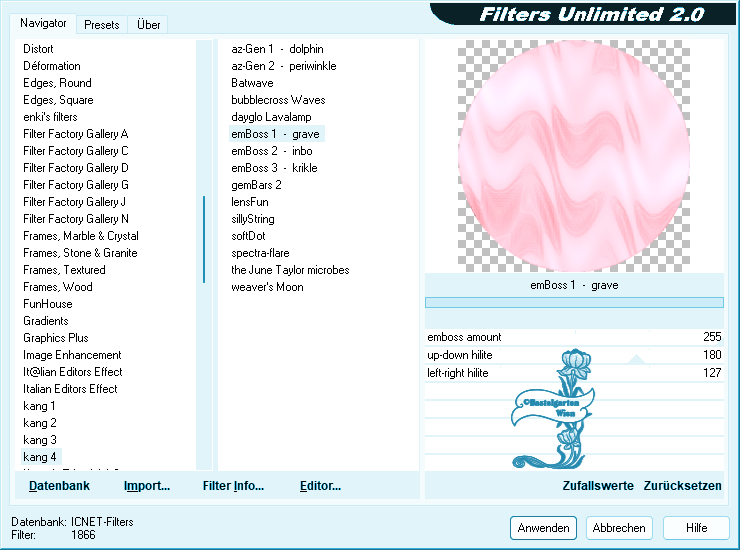
Task: Choose az-Gen 1 - dolphin filter
Action: pyautogui.click(x=277, y=49)
